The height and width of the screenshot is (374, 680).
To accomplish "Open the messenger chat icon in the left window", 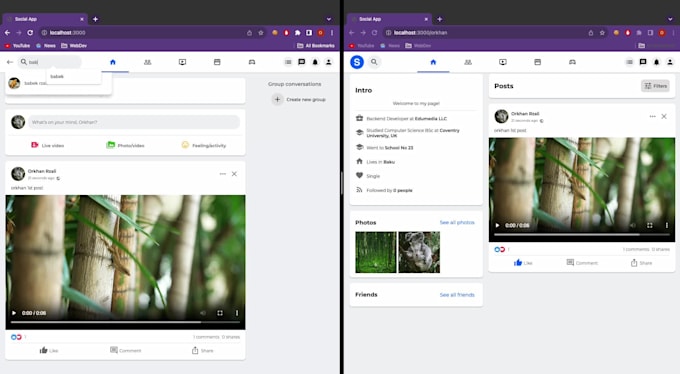I will (x=301, y=62).
